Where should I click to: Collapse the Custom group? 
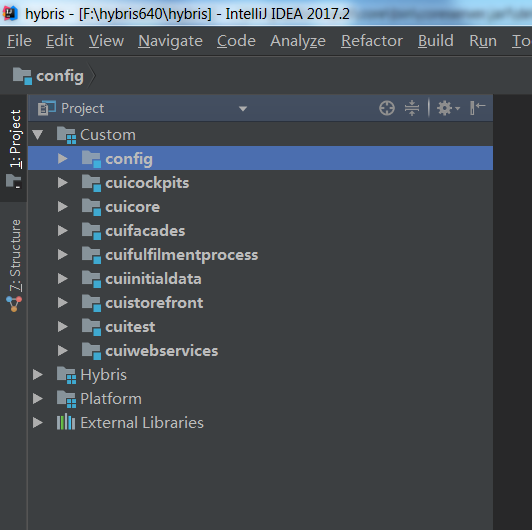point(37,135)
